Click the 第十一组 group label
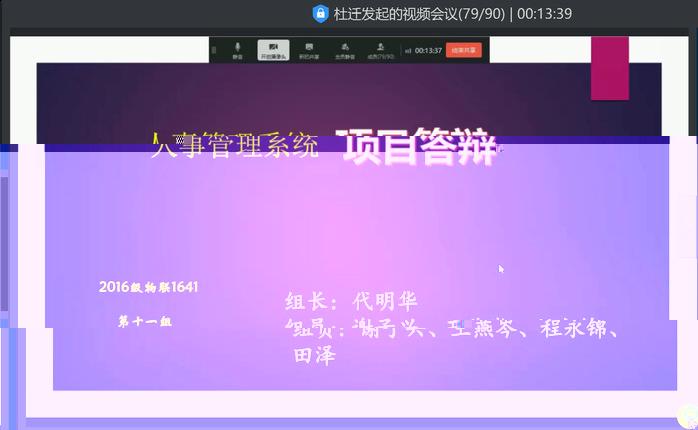Viewport: 698px width, 430px height. point(145,322)
